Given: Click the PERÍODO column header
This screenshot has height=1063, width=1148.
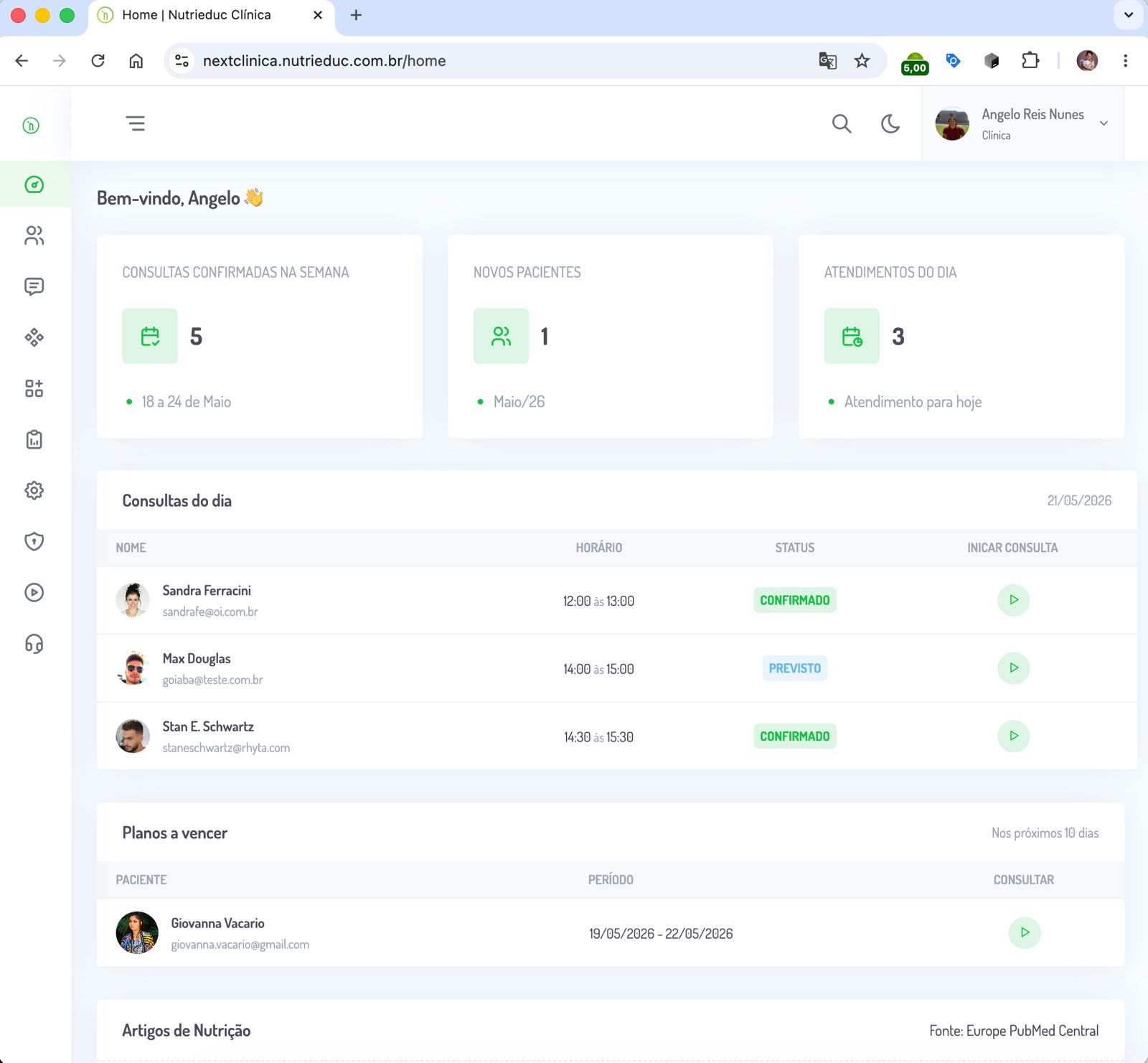Looking at the screenshot, I should point(611,880).
